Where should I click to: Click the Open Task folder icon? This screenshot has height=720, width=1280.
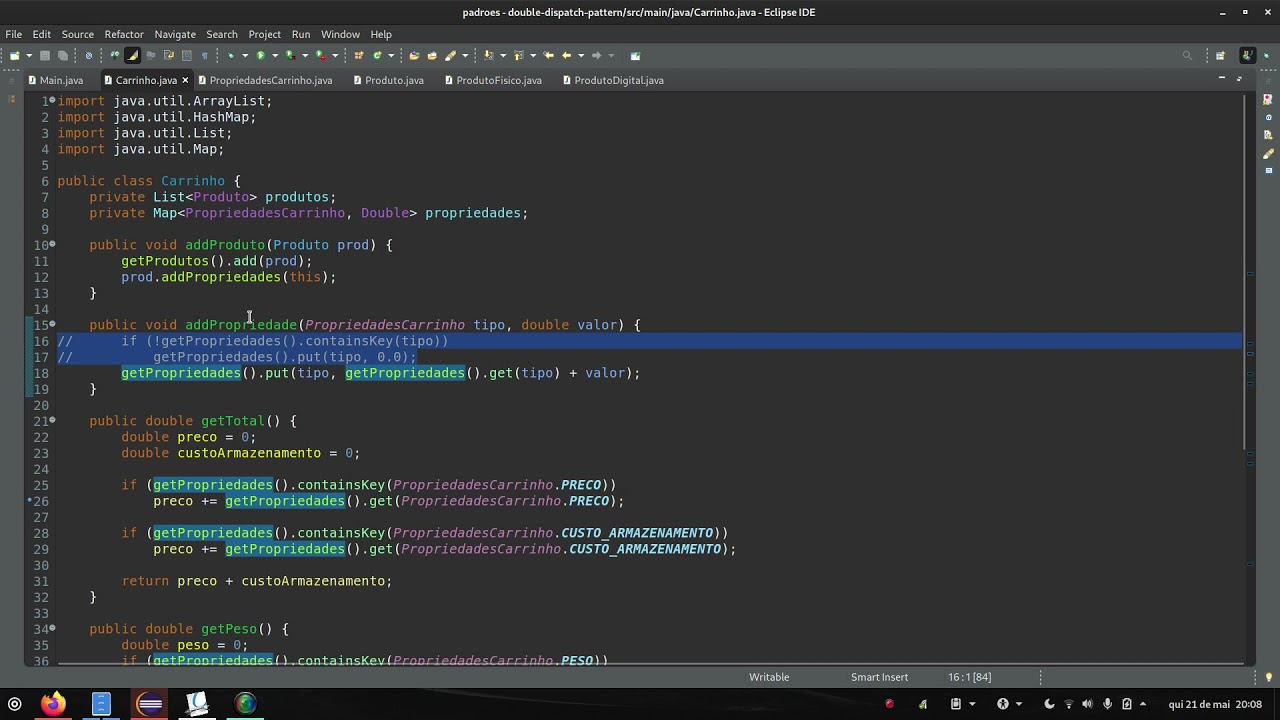pyautogui.click(x=432, y=56)
